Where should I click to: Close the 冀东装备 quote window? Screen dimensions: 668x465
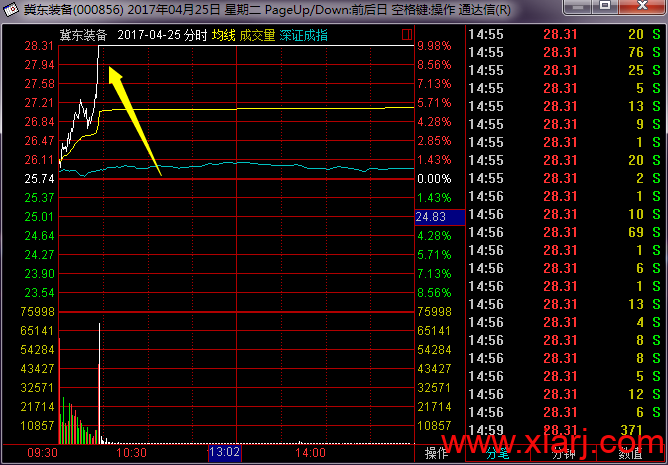[642, 6]
